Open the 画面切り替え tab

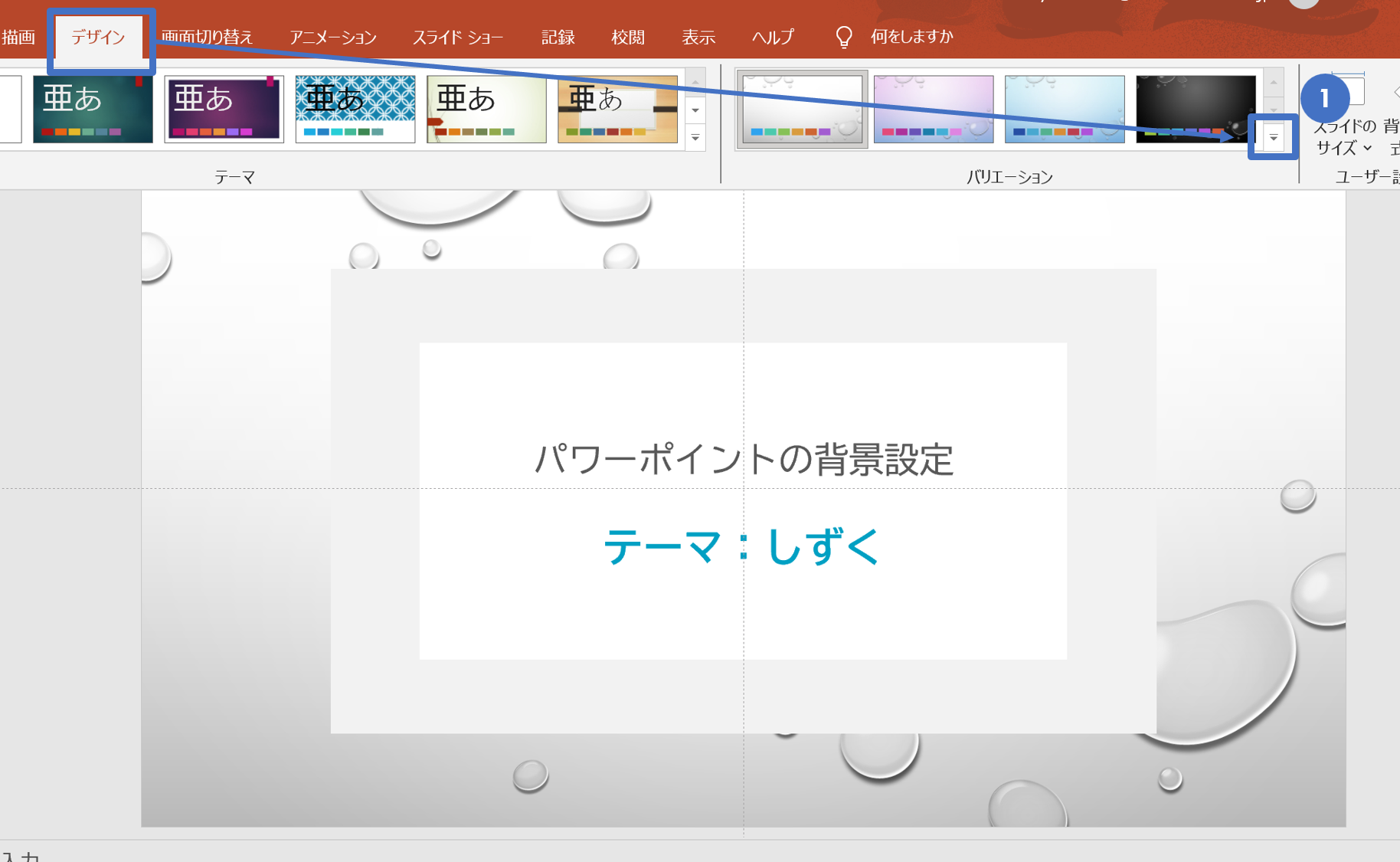point(207,38)
